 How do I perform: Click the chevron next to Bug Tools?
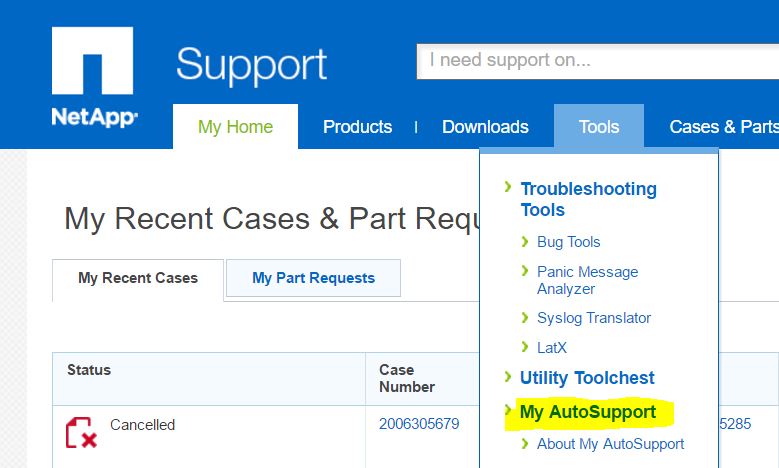(526, 241)
